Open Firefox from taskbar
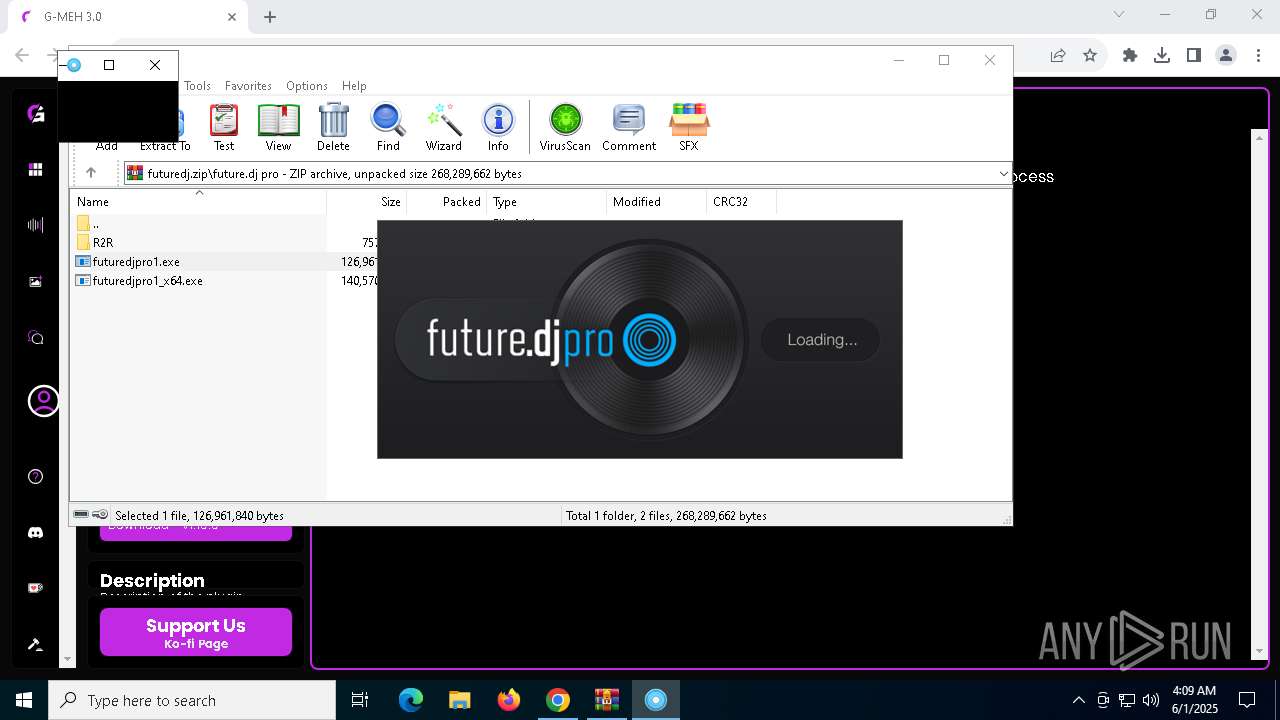 [509, 700]
